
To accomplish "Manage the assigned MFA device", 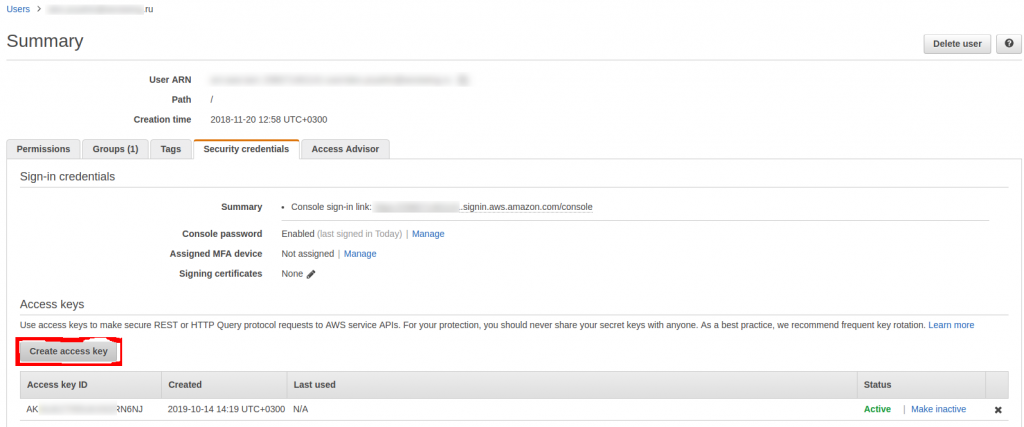I will point(360,254).
